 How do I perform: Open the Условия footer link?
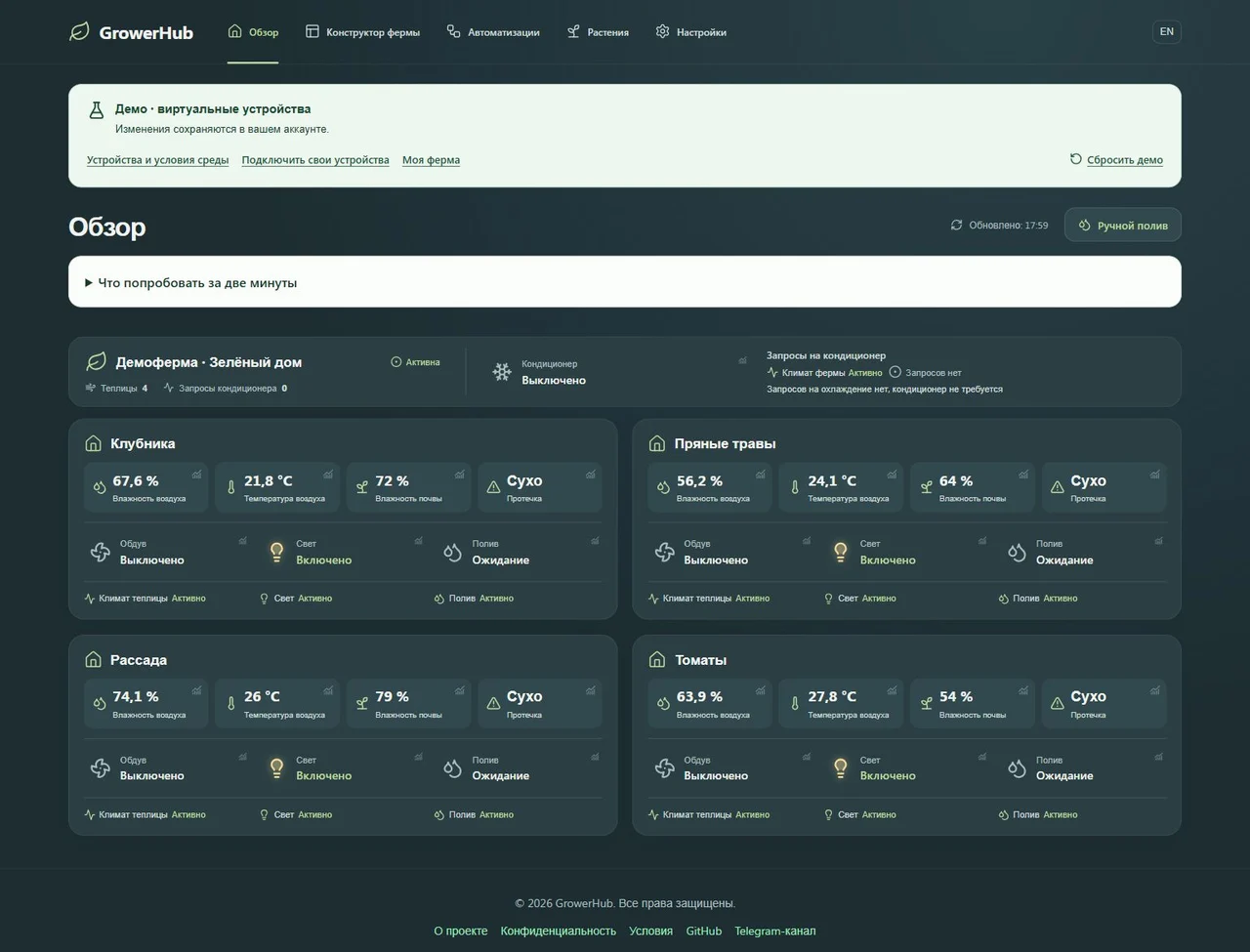(x=650, y=931)
